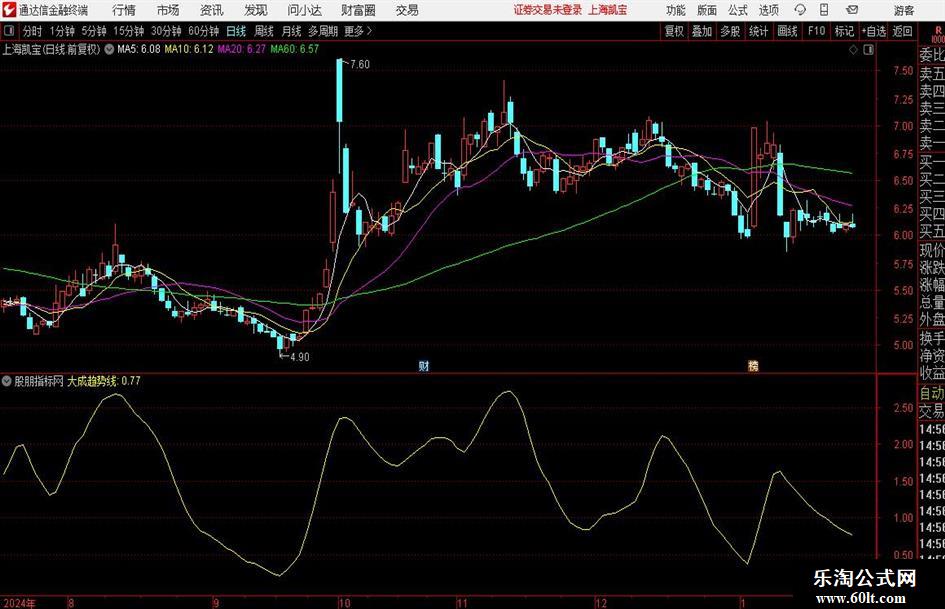Click the 股朋指标网 indicator name
This screenshot has height=609, width=945.
click(x=39, y=381)
